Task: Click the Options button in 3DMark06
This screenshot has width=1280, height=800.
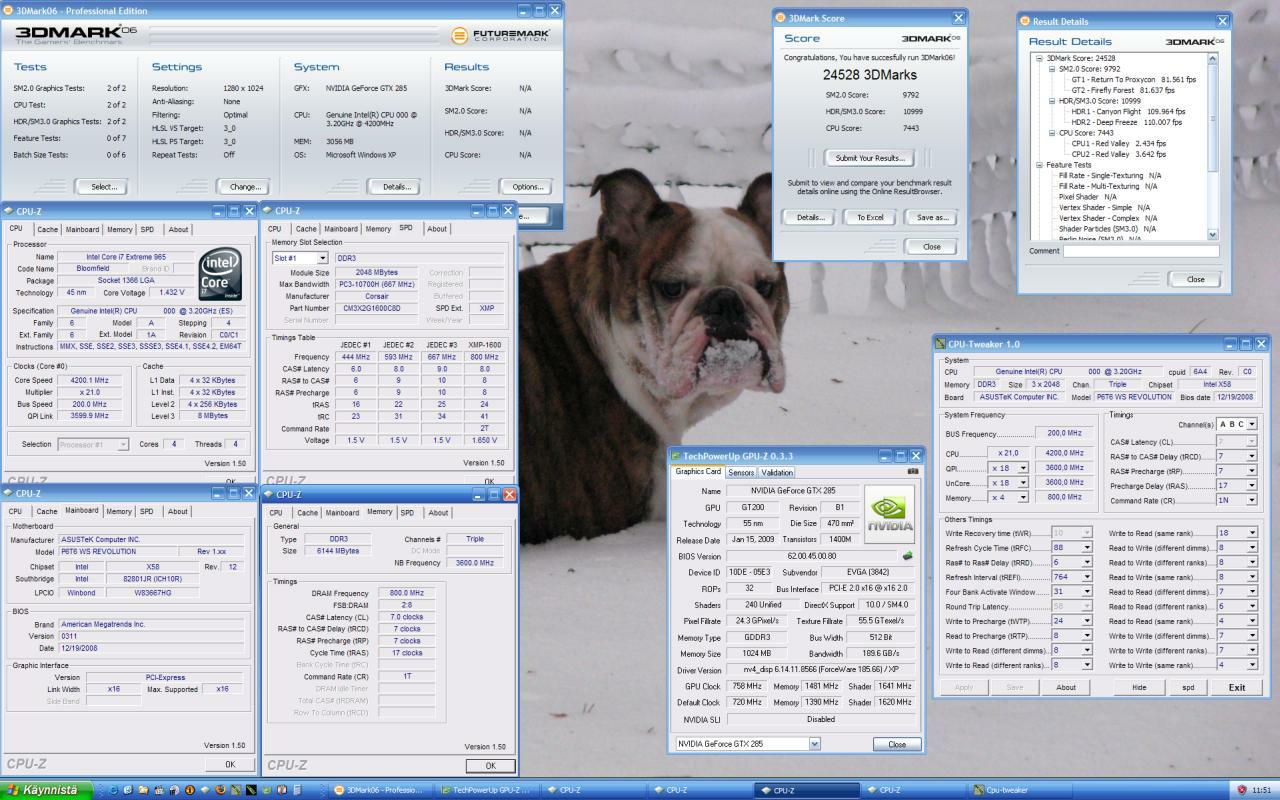Action: point(527,187)
